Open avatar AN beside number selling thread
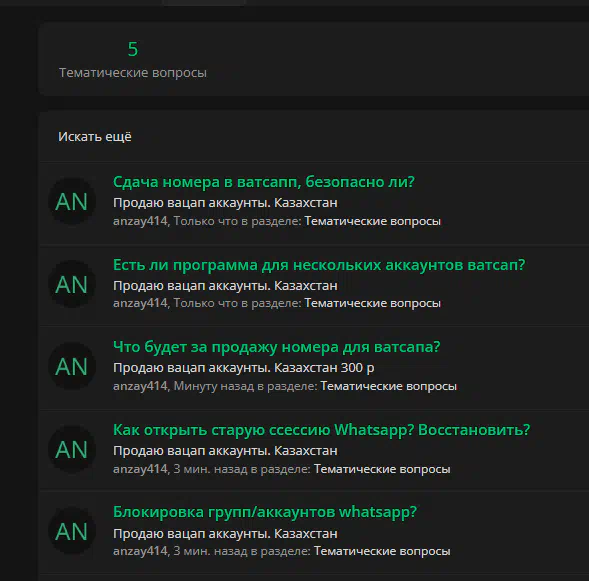The image size is (589, 581). [x=72, y=366]
